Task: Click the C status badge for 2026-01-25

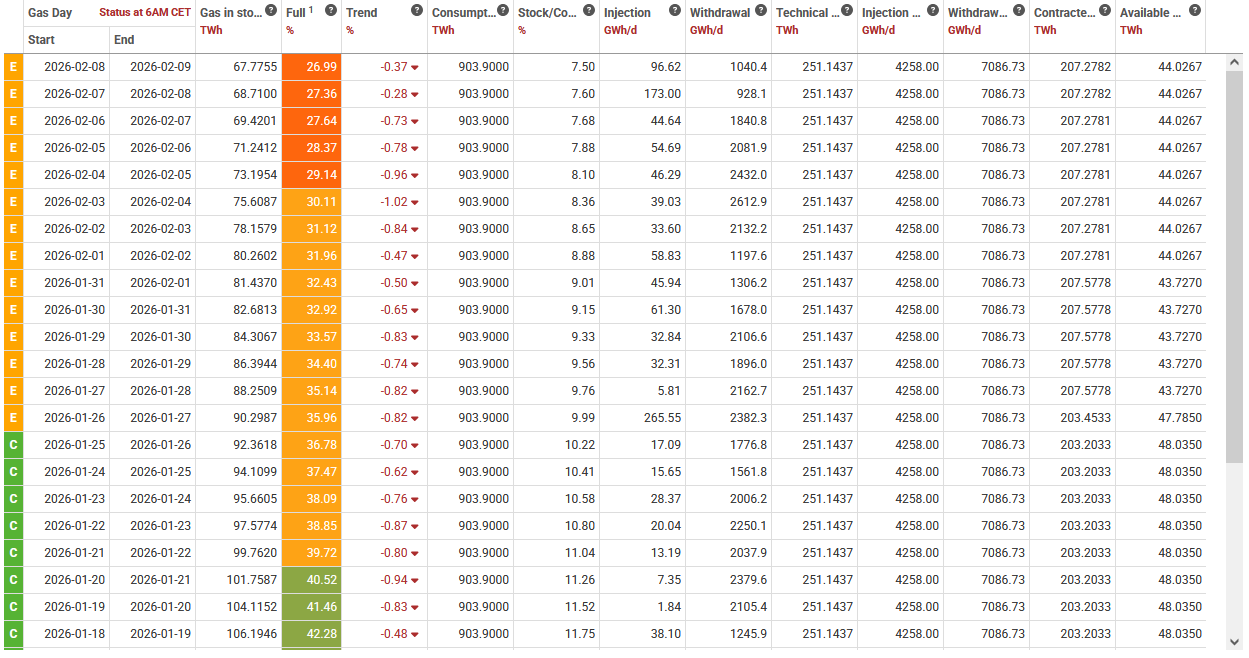Action: click(13, 445)
